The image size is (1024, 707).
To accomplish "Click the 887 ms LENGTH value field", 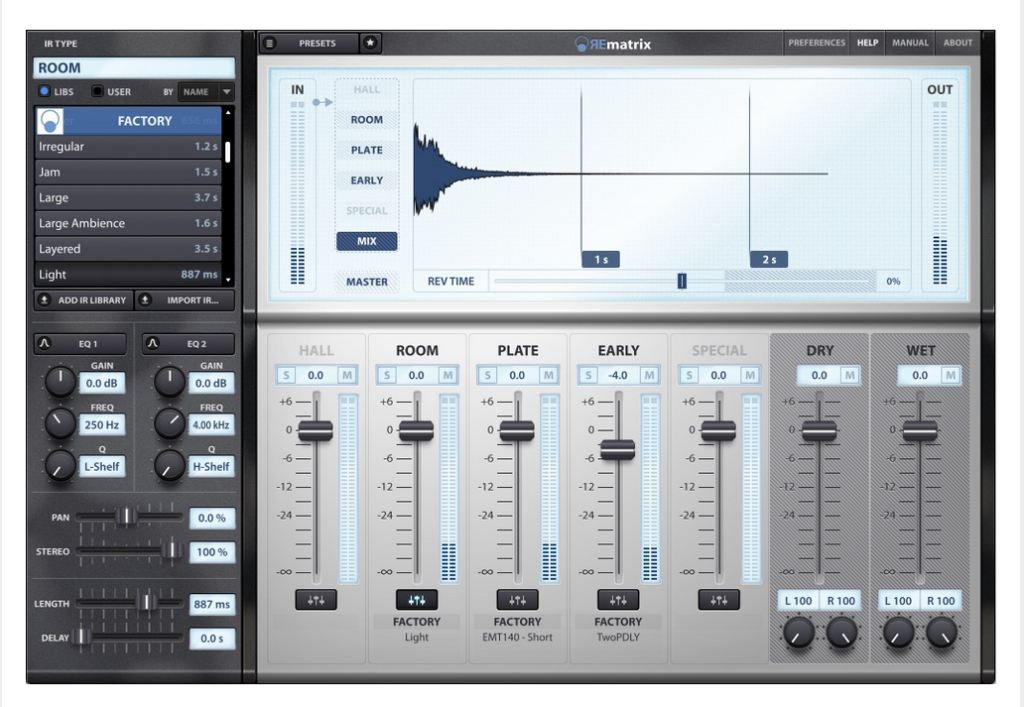I will click(212, 605).
